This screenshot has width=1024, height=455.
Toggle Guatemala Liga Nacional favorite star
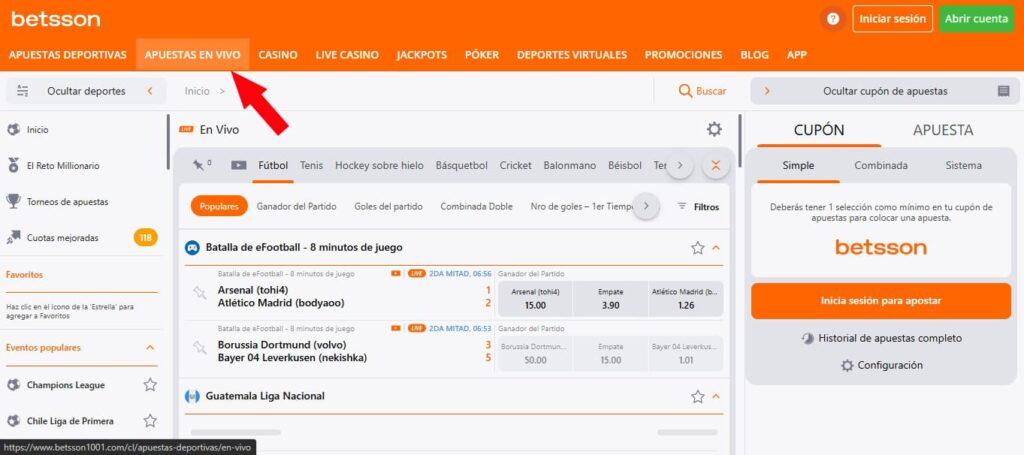coord(698,397)
